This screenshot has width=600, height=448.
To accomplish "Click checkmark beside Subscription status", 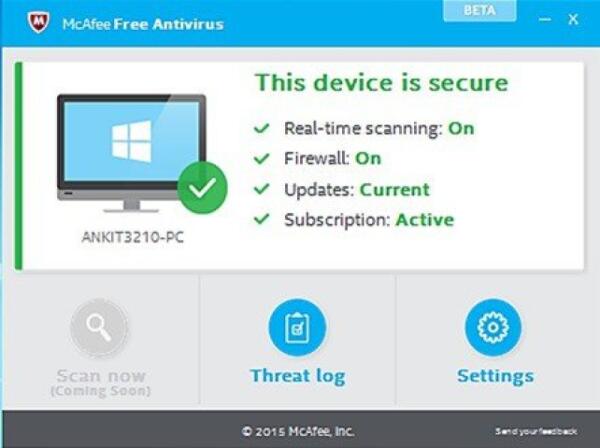I will point(262,219).
